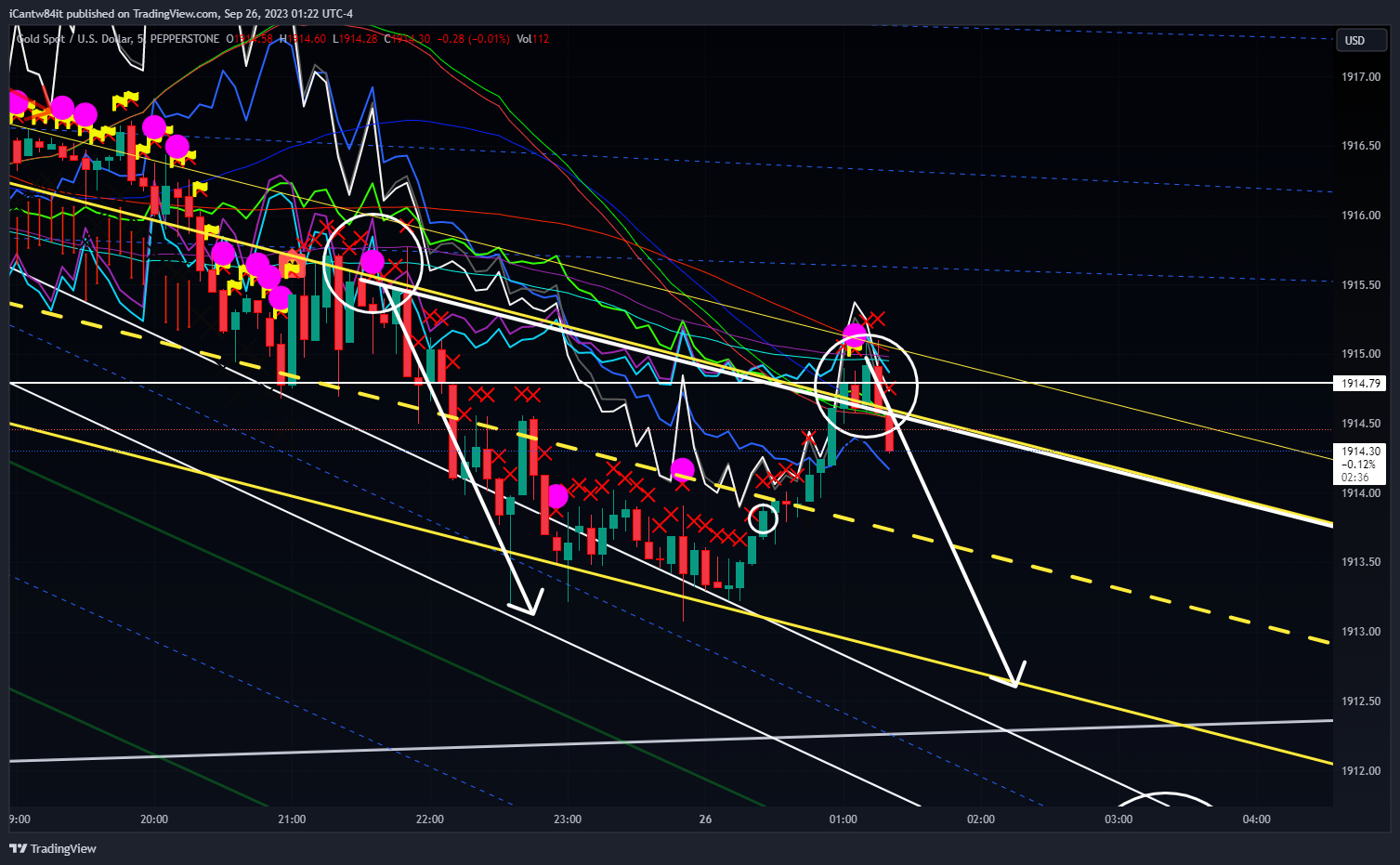Click the 20:00 time axis label
1400x865 pixels.
154,819
